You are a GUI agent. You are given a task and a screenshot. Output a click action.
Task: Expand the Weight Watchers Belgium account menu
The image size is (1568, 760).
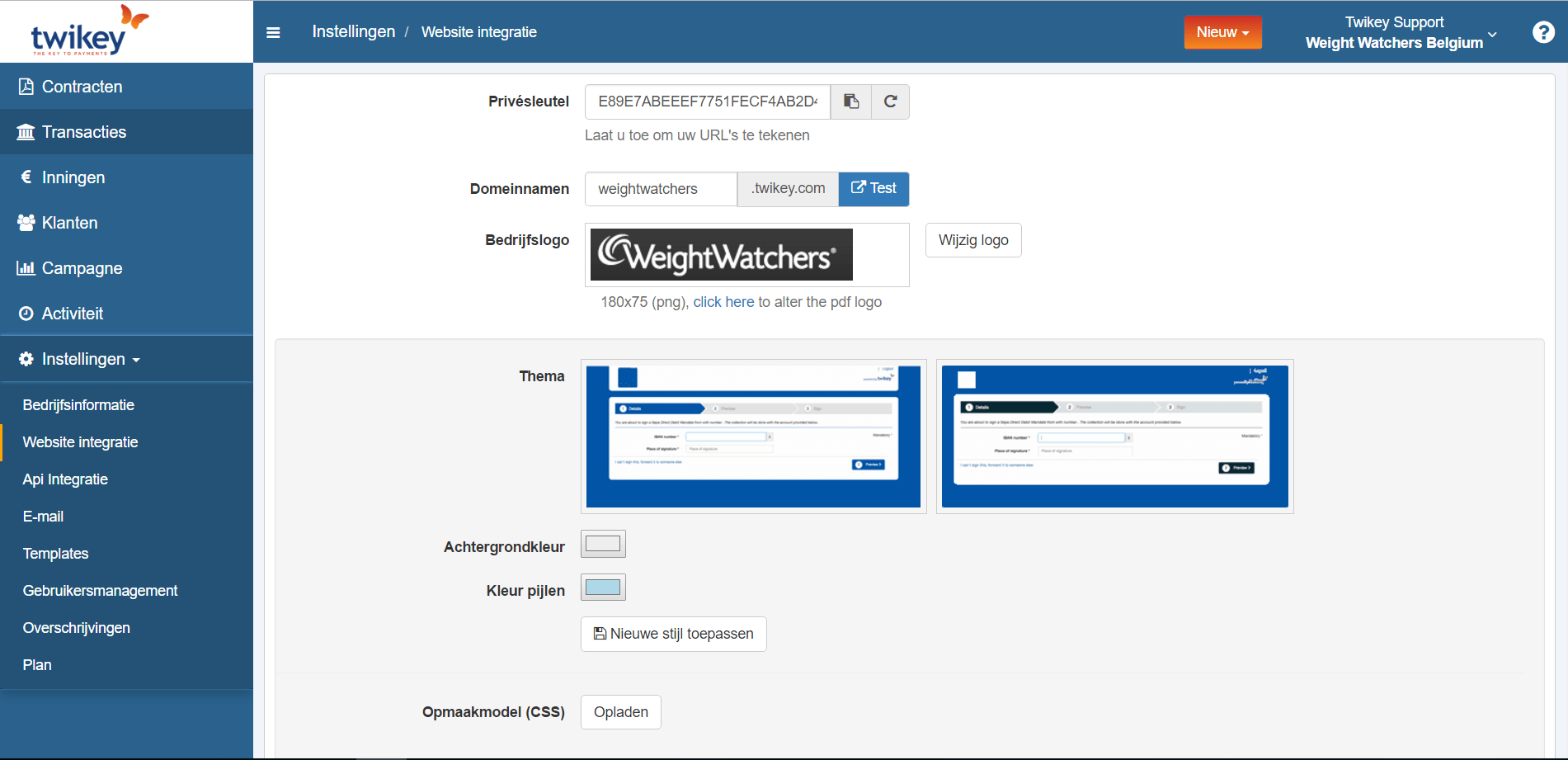click(1401, 32)
